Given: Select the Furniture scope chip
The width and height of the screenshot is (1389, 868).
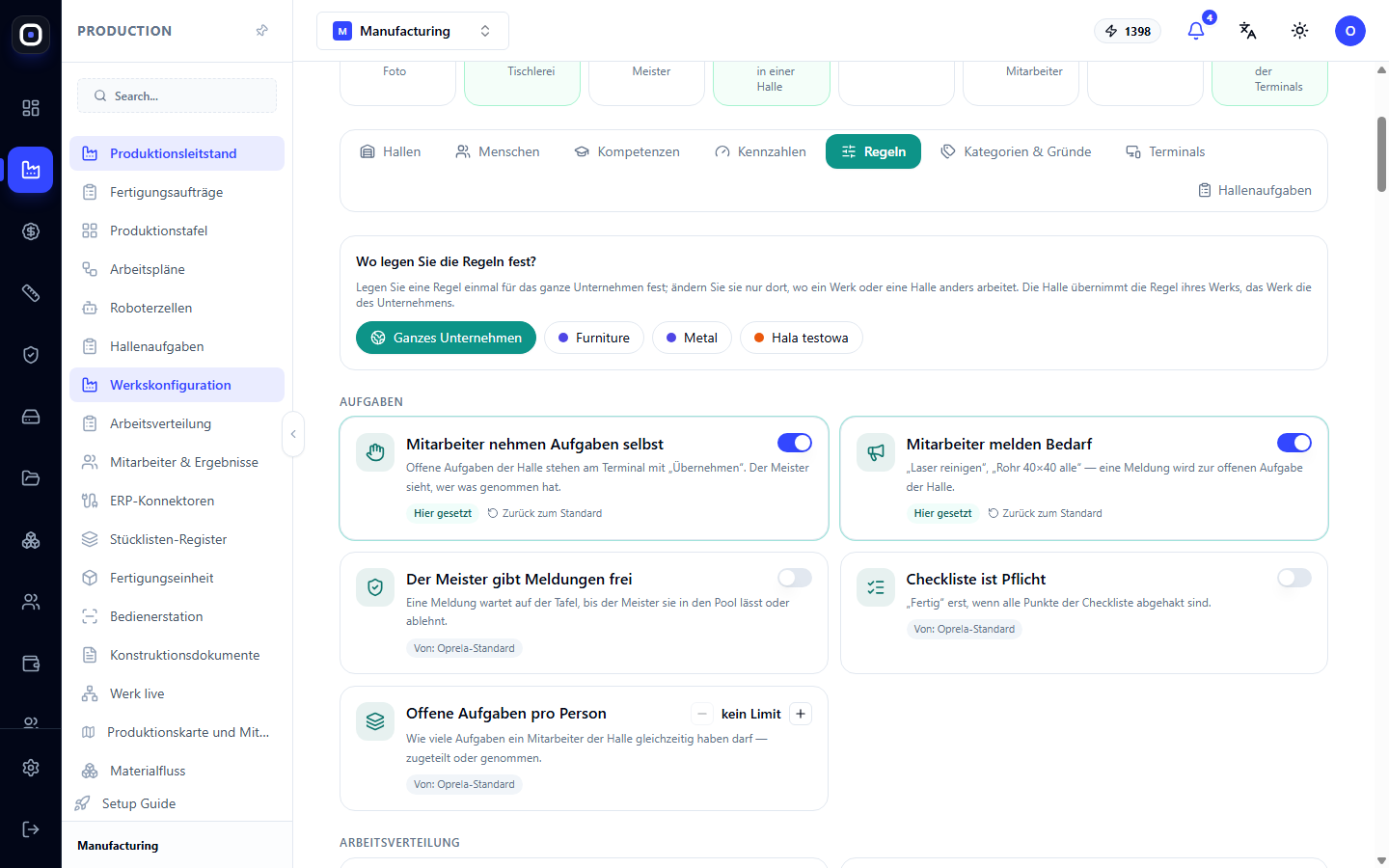Looking at the screenshot, I should (x=594, y=338).
